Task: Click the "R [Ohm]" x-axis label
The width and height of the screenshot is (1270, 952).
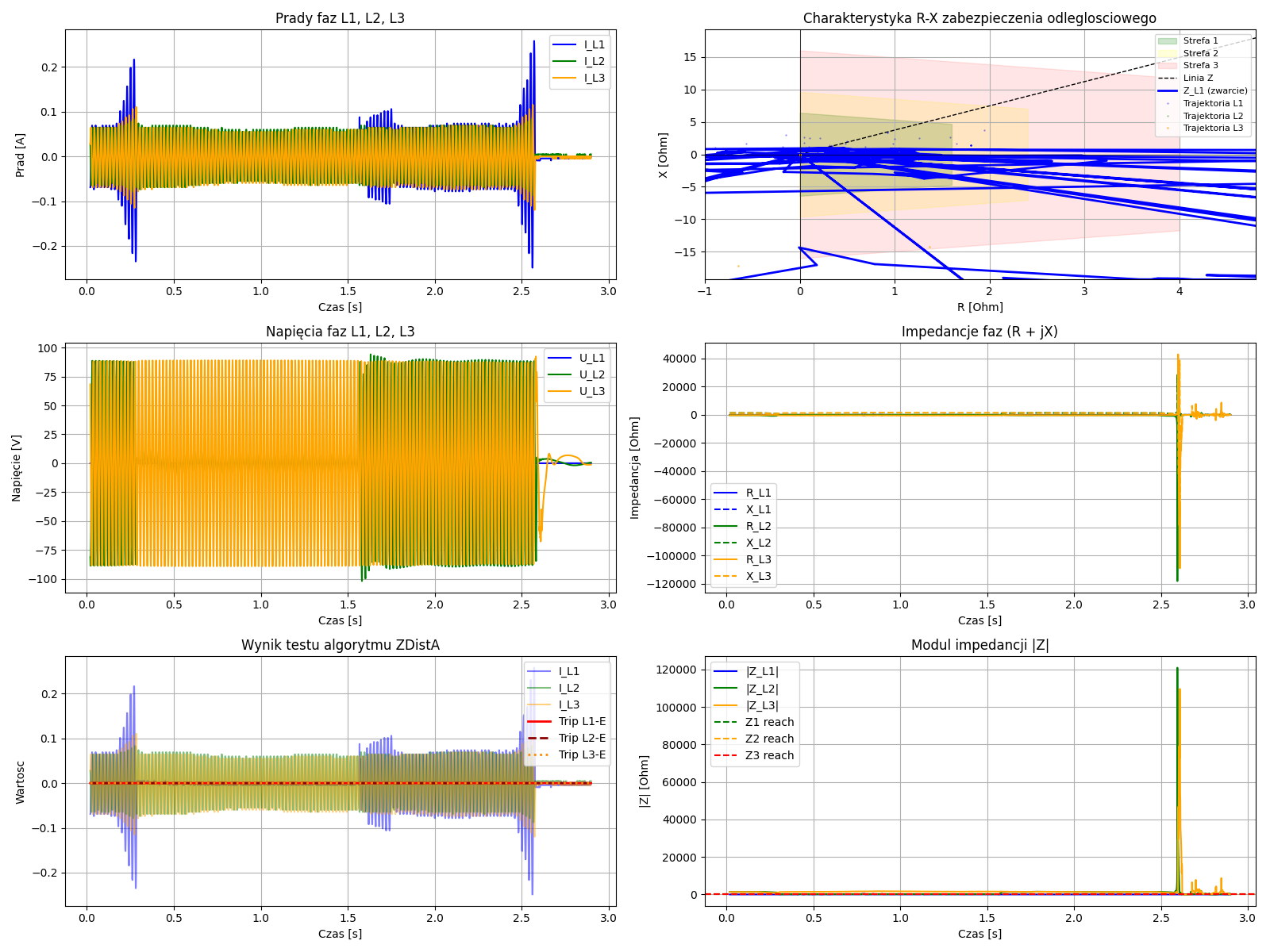Action: [979, 307]
